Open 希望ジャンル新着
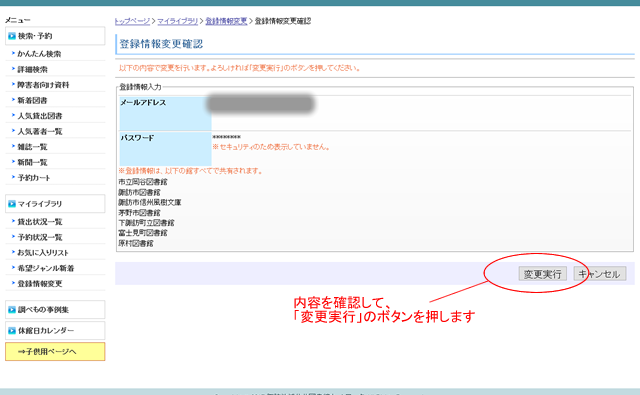The width and height of the screenshot is (640, 395). pos(46,268)
